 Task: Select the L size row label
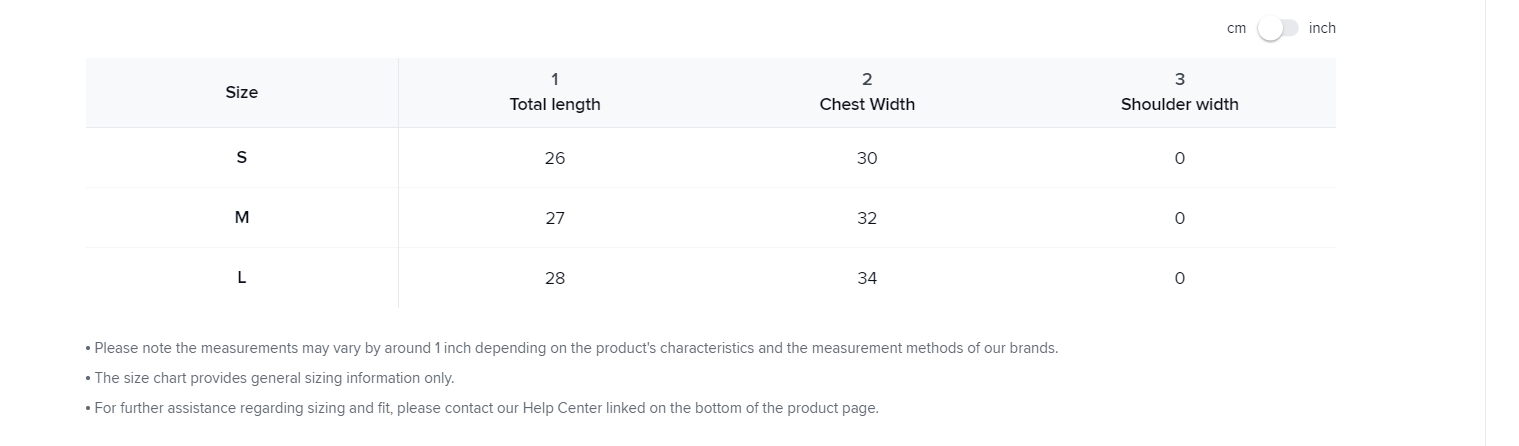(x=242, y=277)
